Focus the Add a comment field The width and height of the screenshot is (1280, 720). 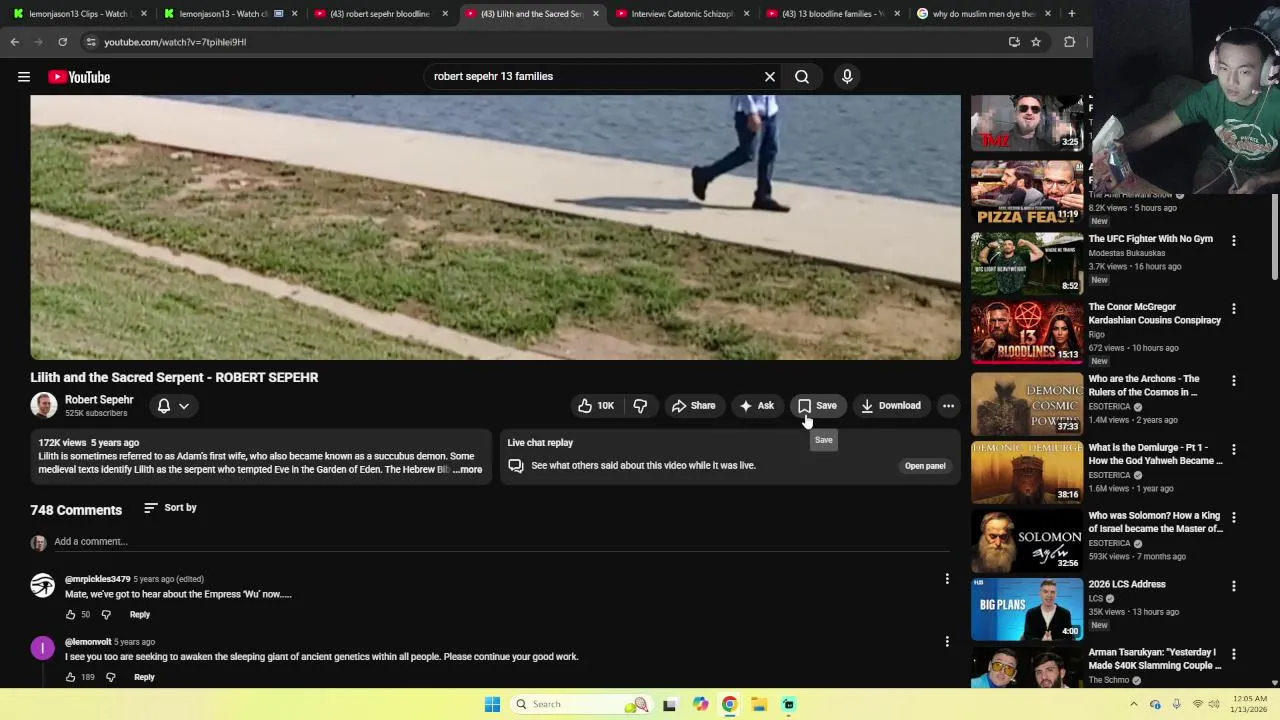(x=500, y=542)
